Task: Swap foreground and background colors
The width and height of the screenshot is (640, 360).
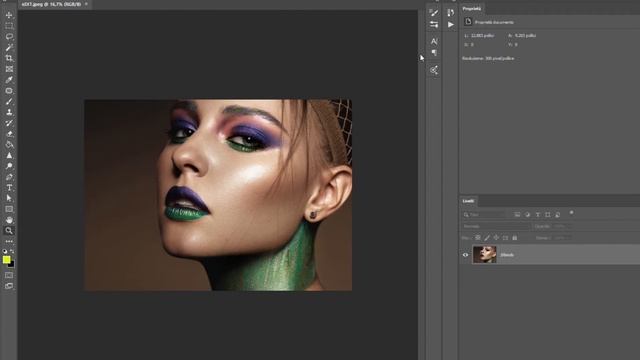Action: click(12, 251)
